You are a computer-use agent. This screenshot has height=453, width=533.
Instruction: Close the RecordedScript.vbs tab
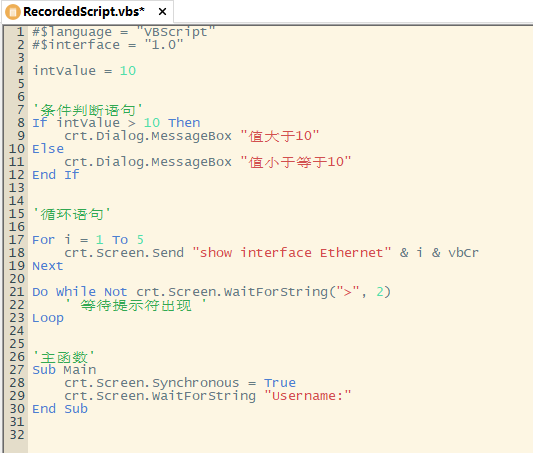[x=162, y=12]
